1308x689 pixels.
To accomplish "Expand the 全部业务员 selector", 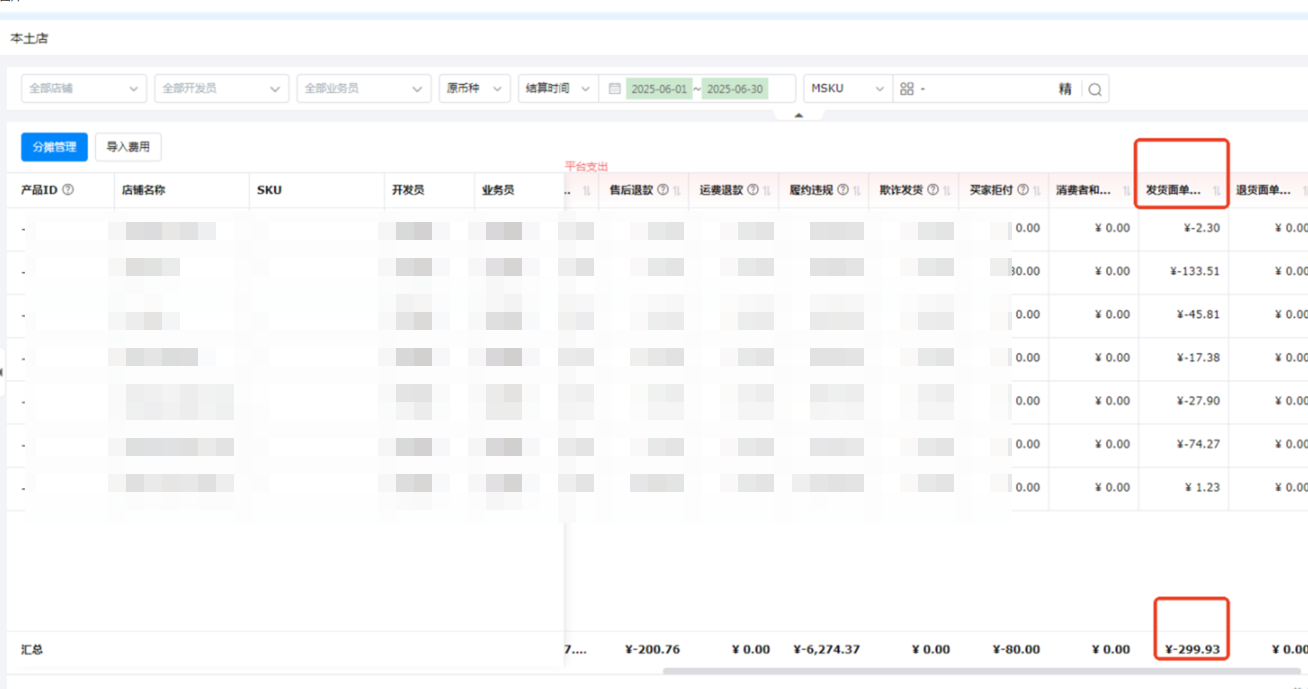I will 364,89.
